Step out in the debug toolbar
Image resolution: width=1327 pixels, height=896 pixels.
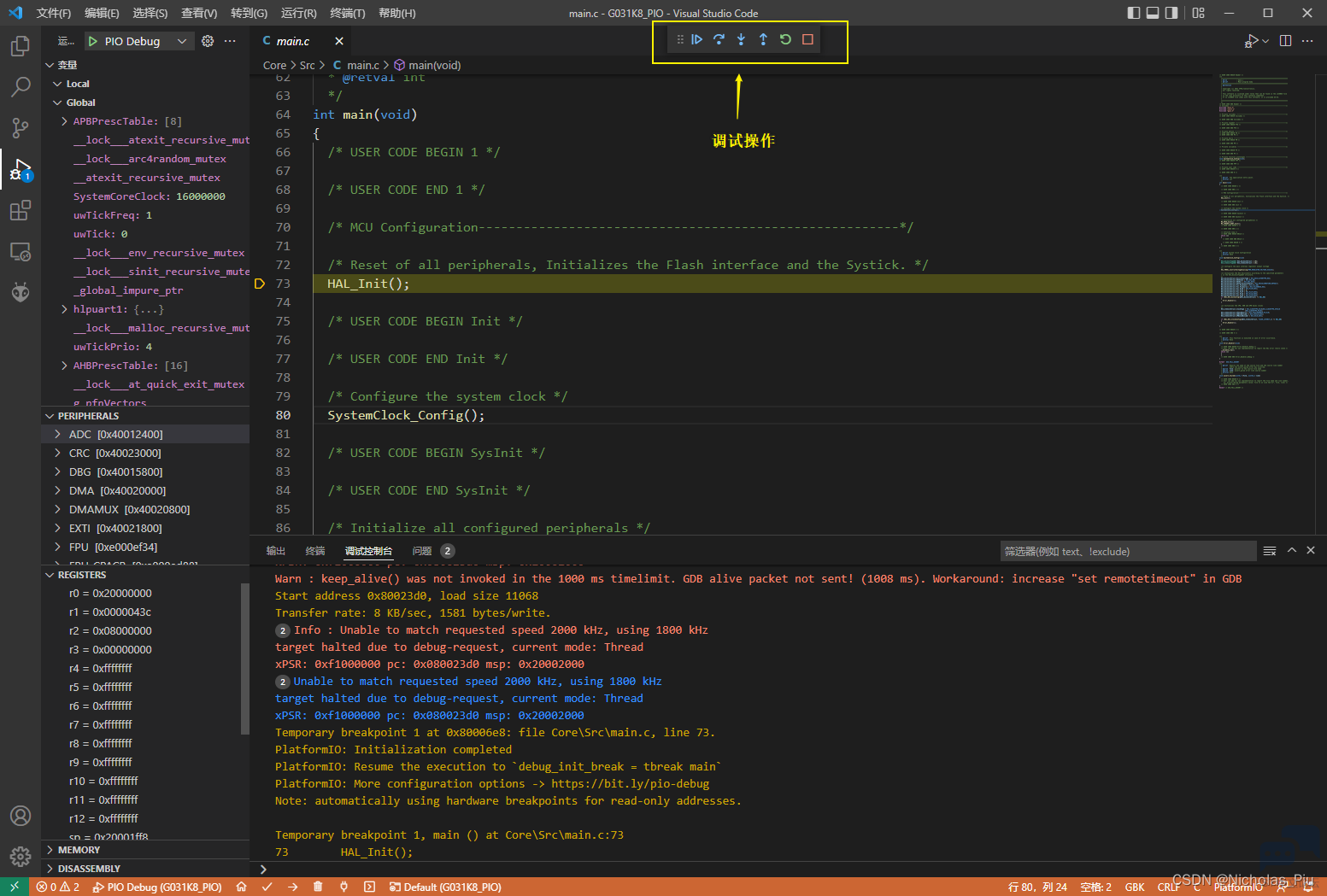click(x=763, y=39)
